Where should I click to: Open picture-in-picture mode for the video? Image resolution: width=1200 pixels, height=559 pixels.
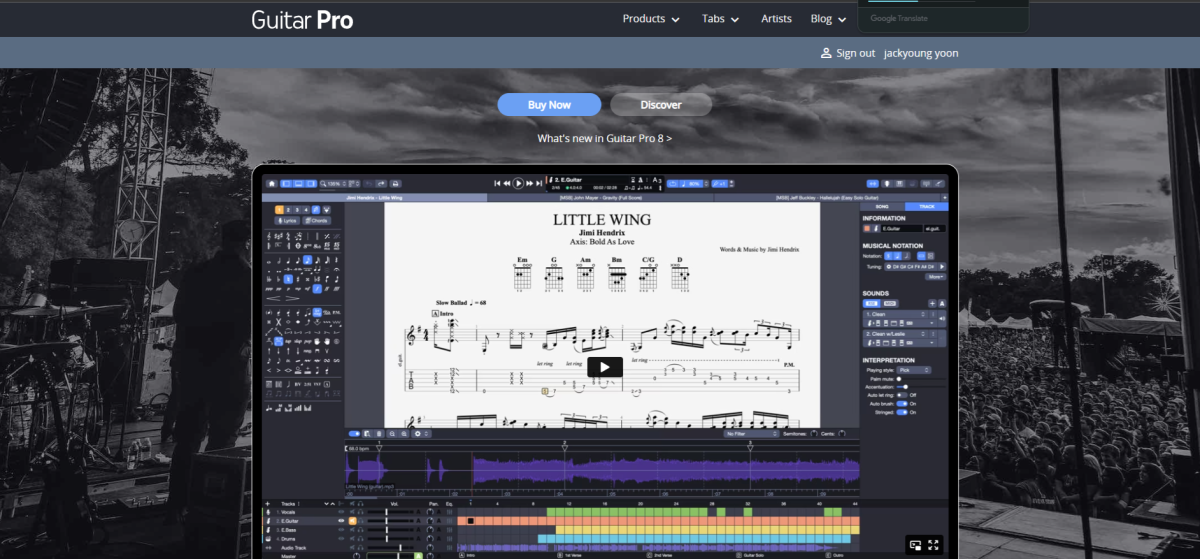(x=914, y=545)
